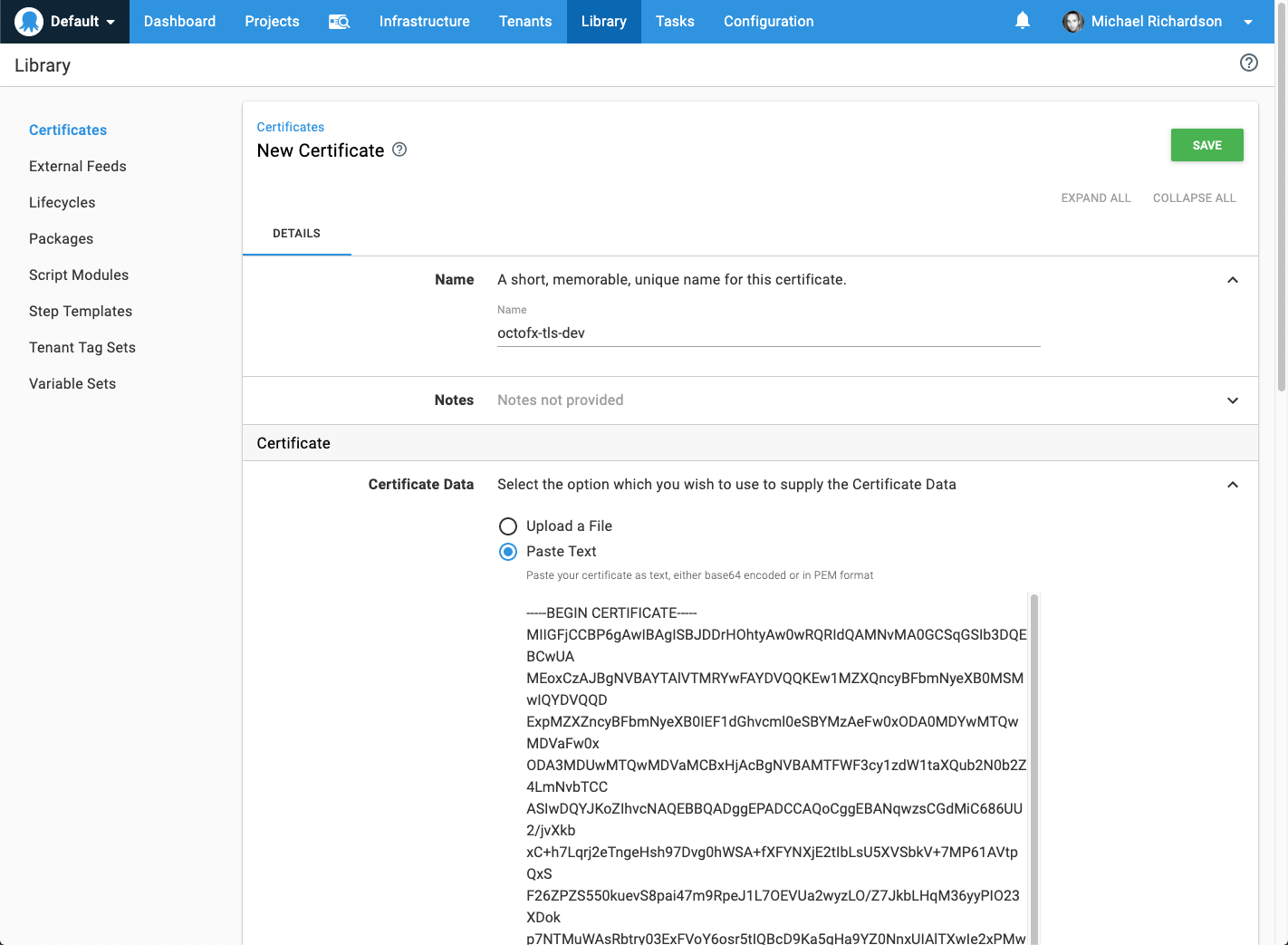Click the octofx-tls-dev name input field

tap(768, 333)
